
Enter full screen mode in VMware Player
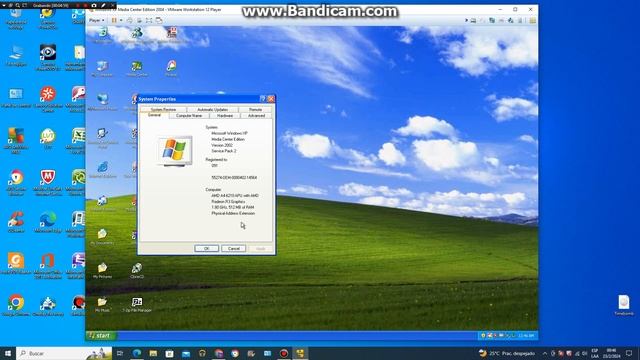[149, 20]
